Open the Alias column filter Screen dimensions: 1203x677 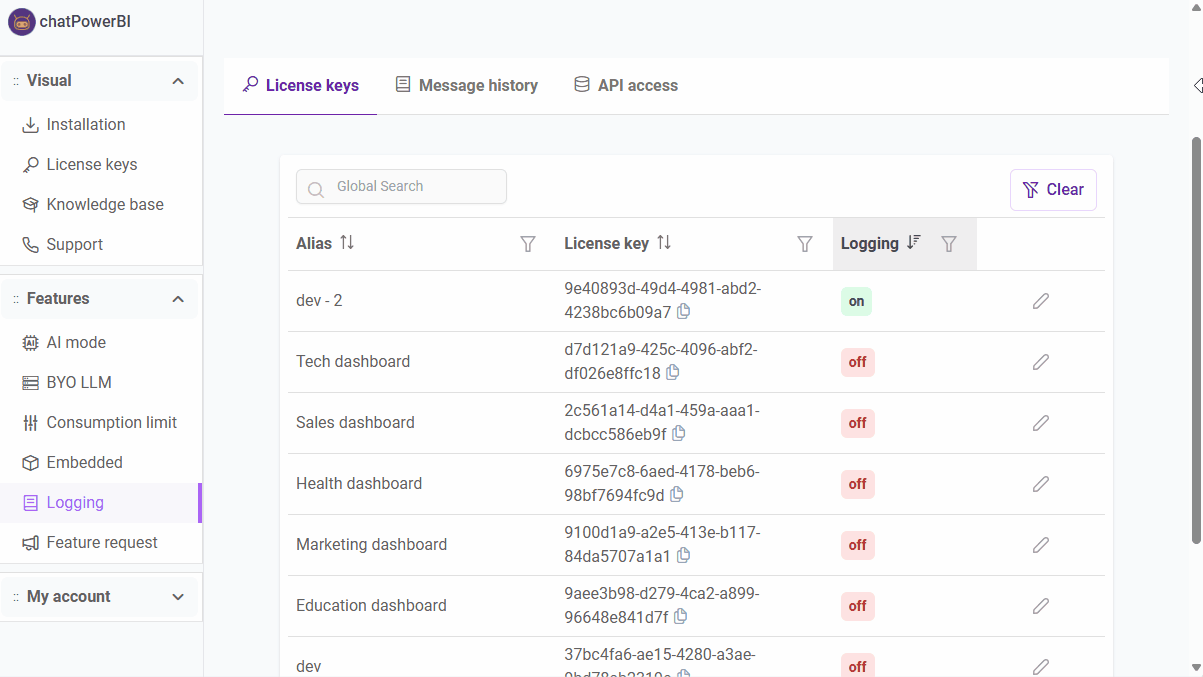(x=528, y=244)
